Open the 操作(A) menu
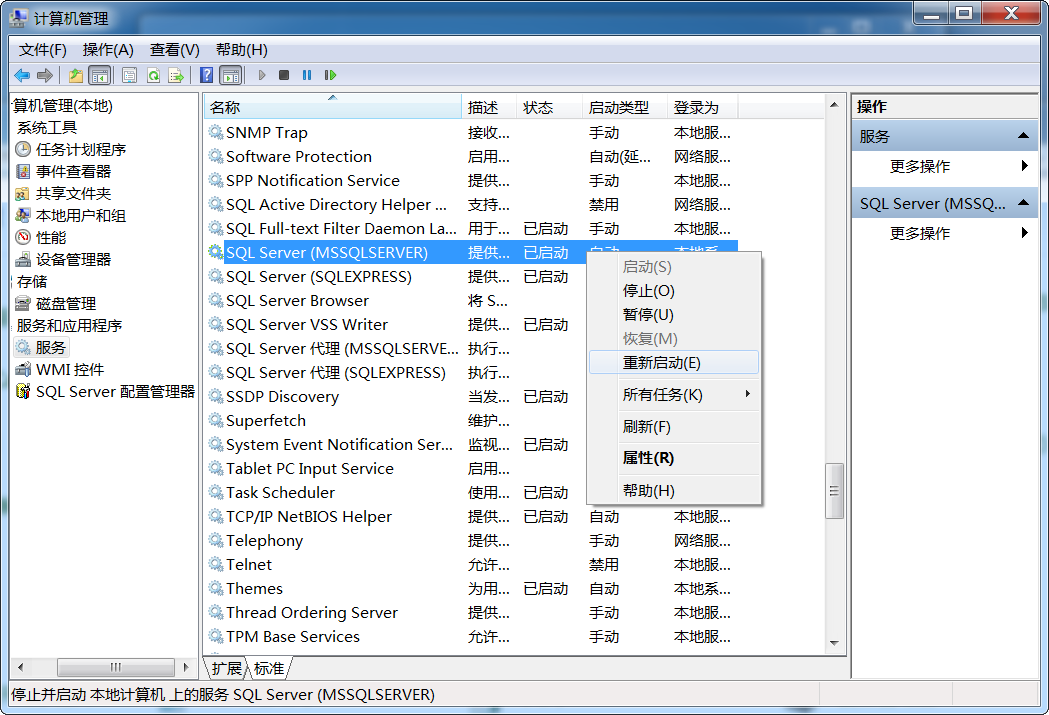This screenshot has height=715, width=1049. coord(108,50)
